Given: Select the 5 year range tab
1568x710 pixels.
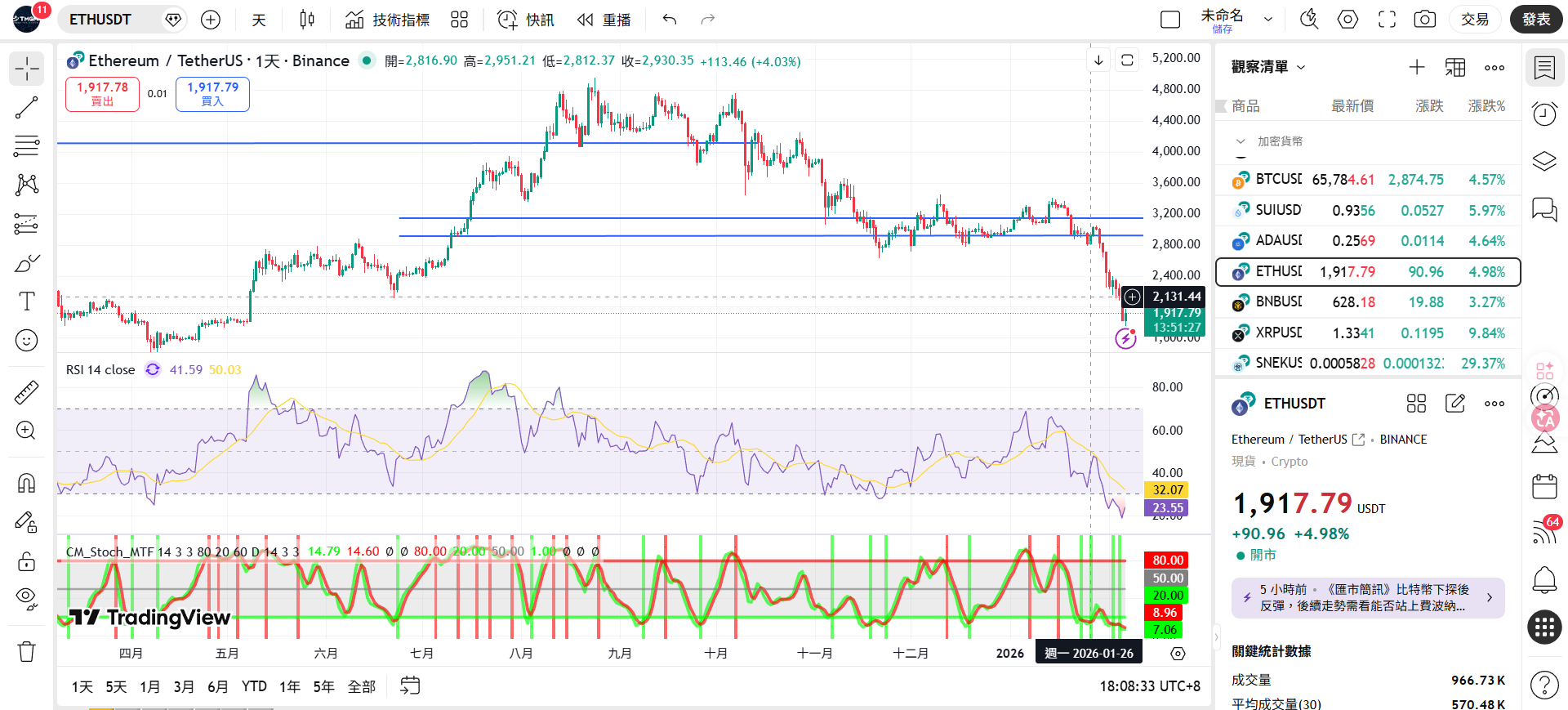Looking at the screenshot, I should (x=323, y=687).
